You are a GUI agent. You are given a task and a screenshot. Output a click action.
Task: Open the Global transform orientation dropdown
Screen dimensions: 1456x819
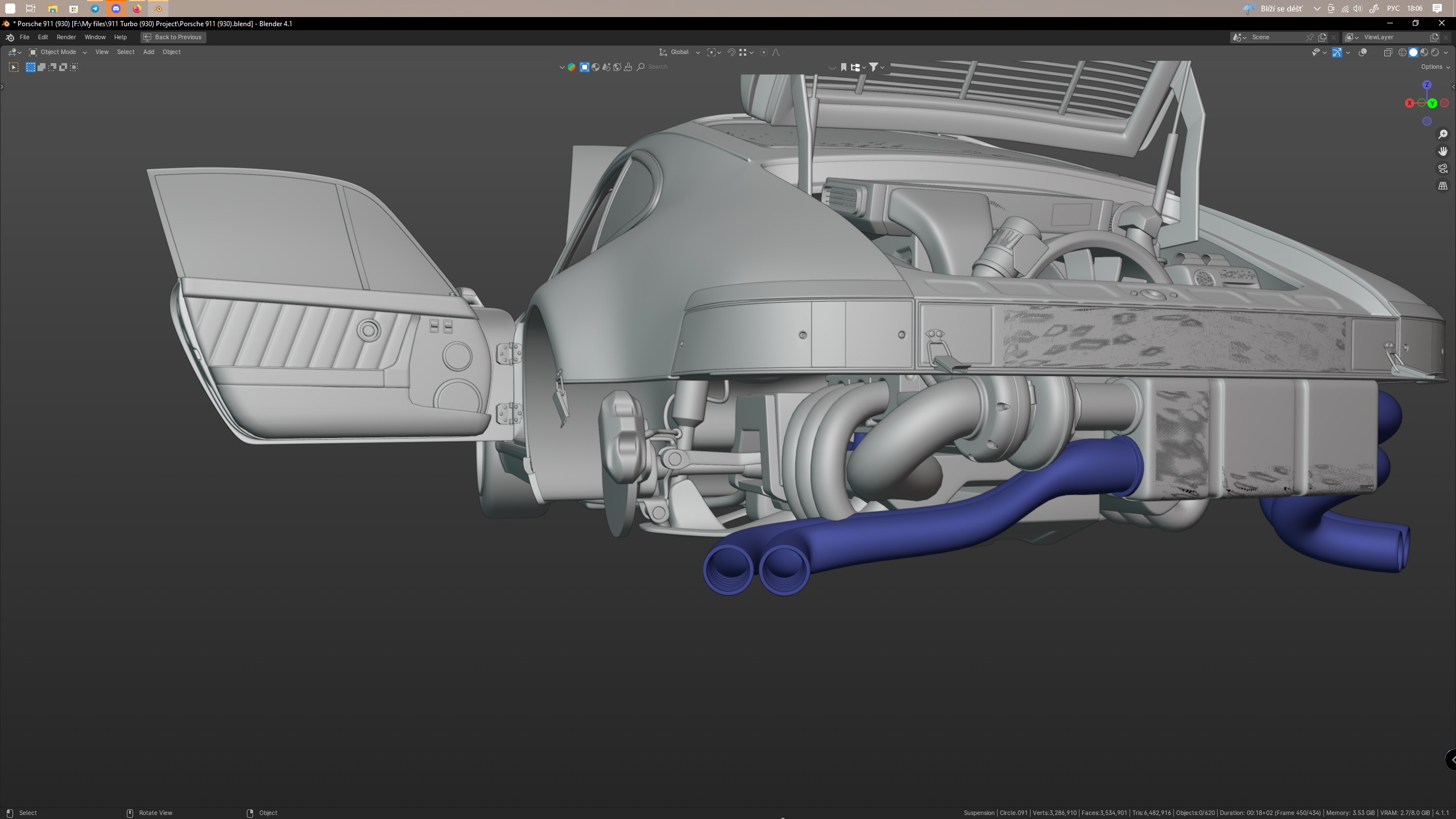coord(680,52)
